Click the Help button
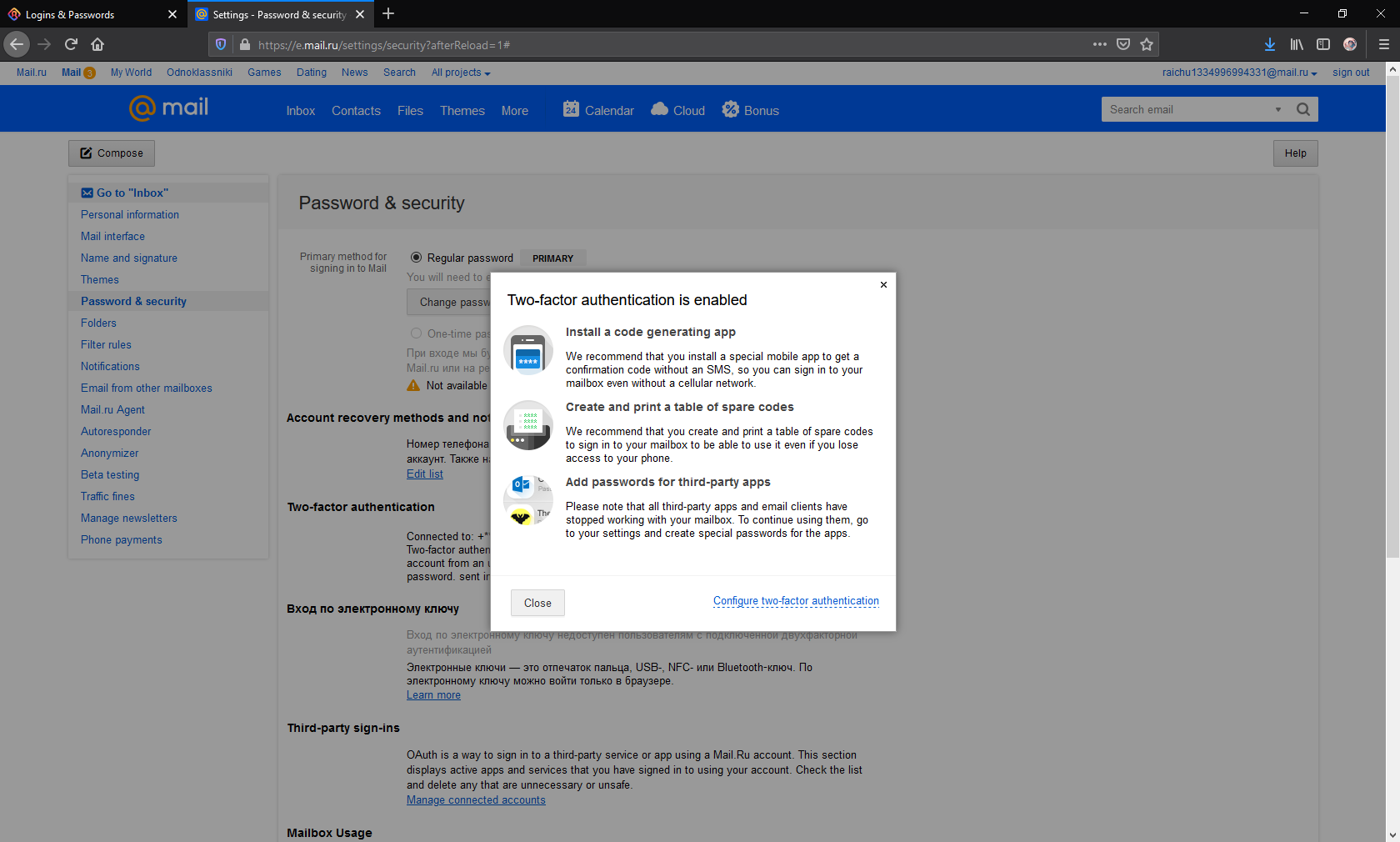 tap(1296, 153)
